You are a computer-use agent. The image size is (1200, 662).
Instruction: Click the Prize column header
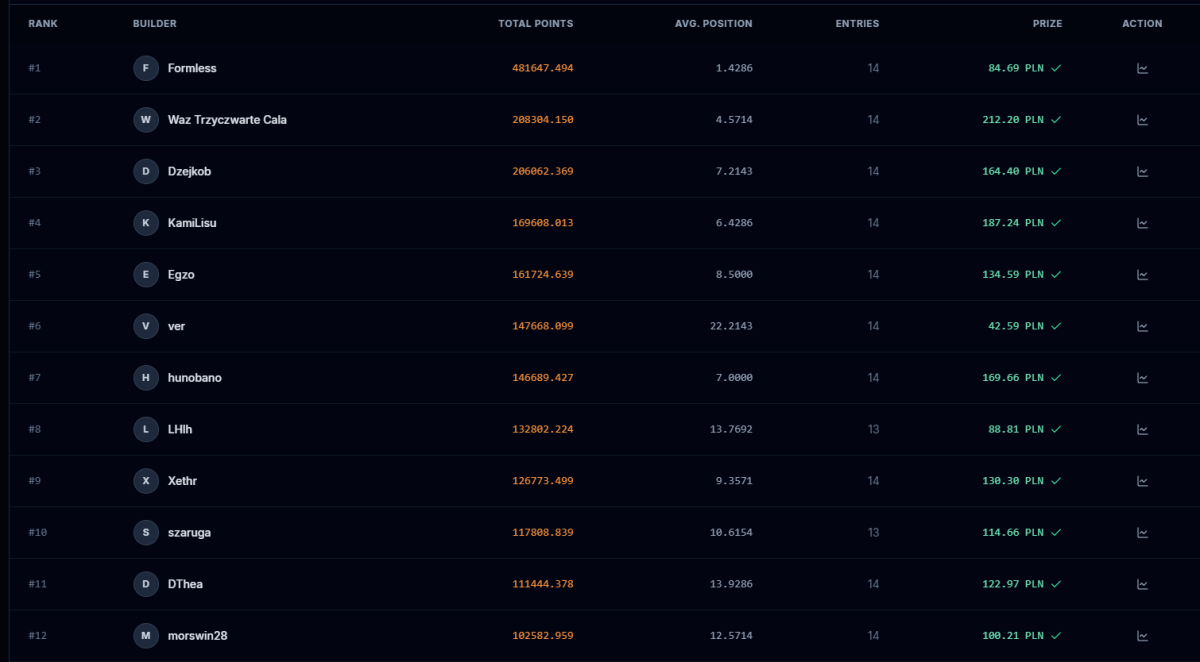click(x=1048, y=24)
